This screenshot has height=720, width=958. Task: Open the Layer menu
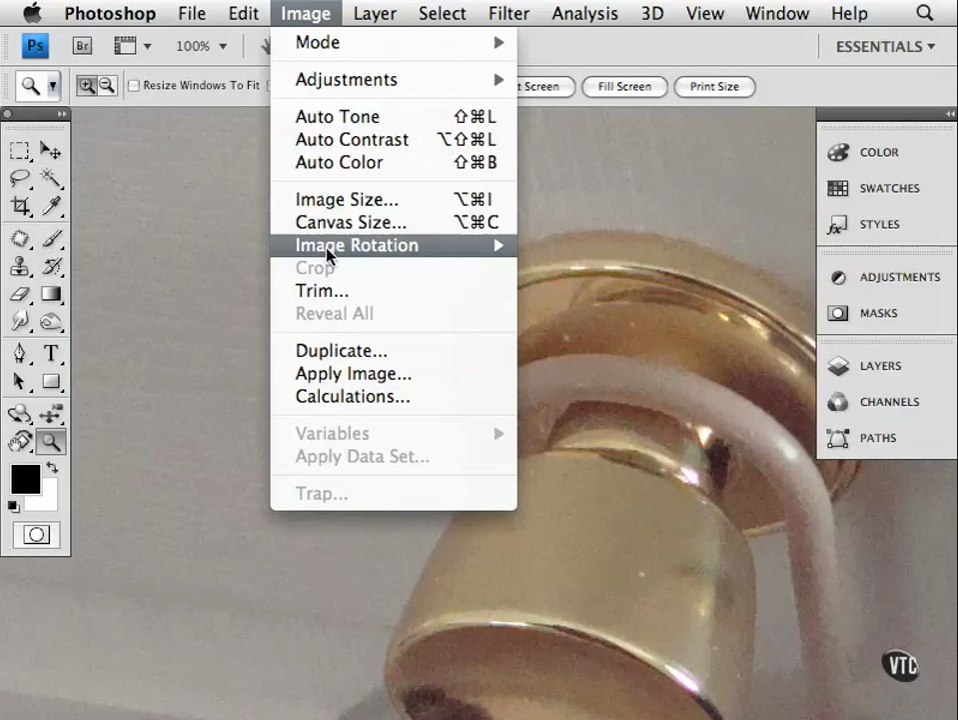pyautogui.click(x=375, y=13)
